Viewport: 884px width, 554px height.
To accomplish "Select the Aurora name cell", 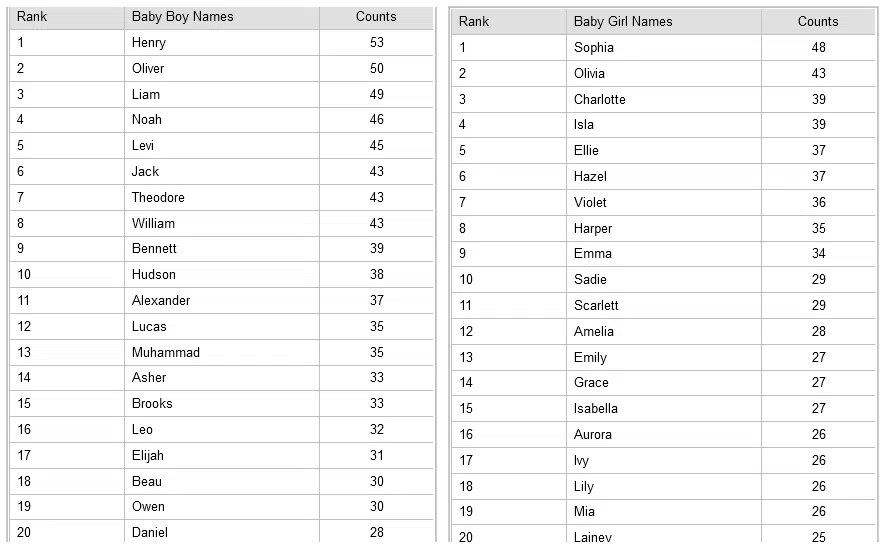I will coord(664,435).
